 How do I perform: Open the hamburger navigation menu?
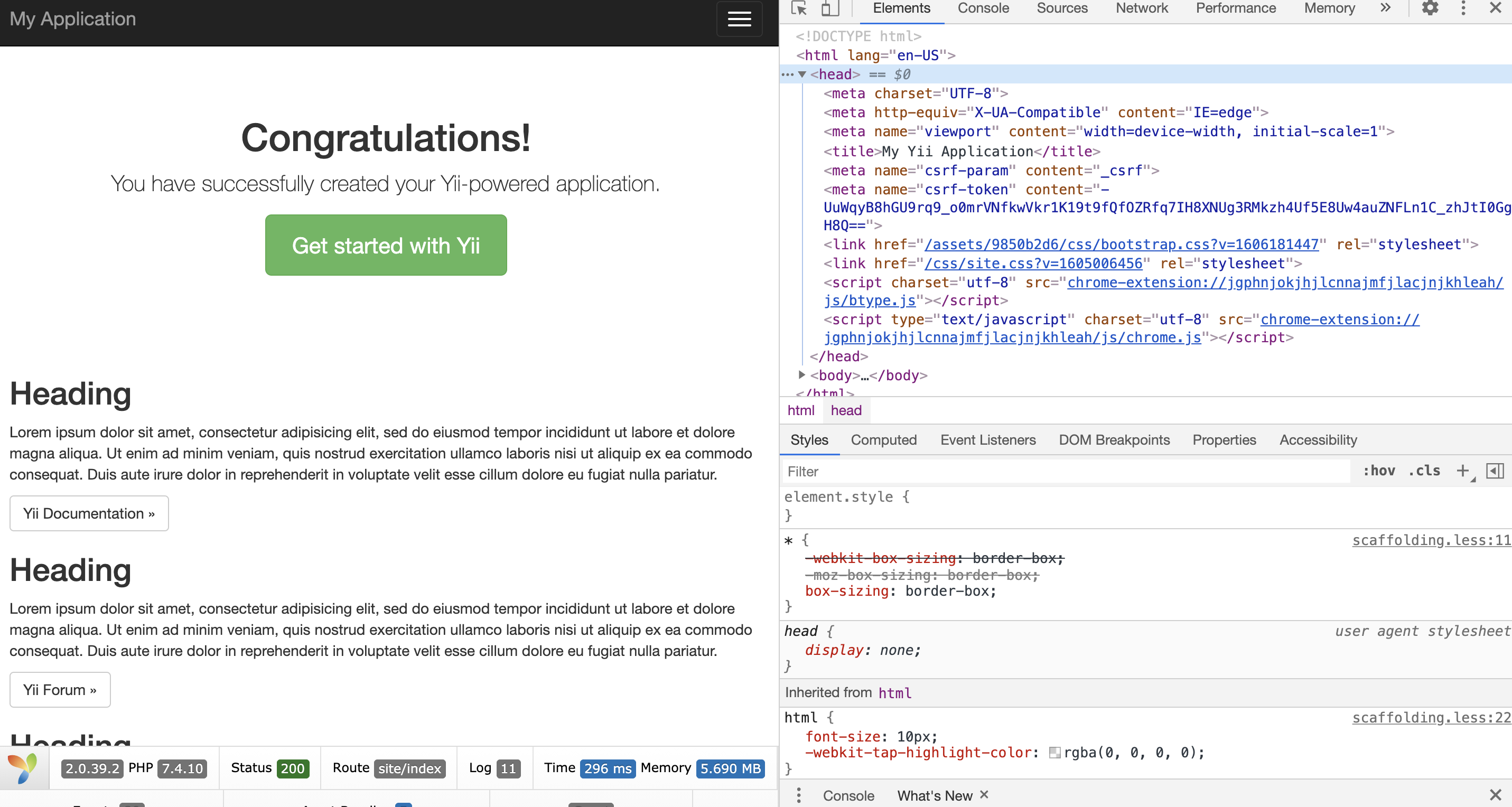(739, 20)
